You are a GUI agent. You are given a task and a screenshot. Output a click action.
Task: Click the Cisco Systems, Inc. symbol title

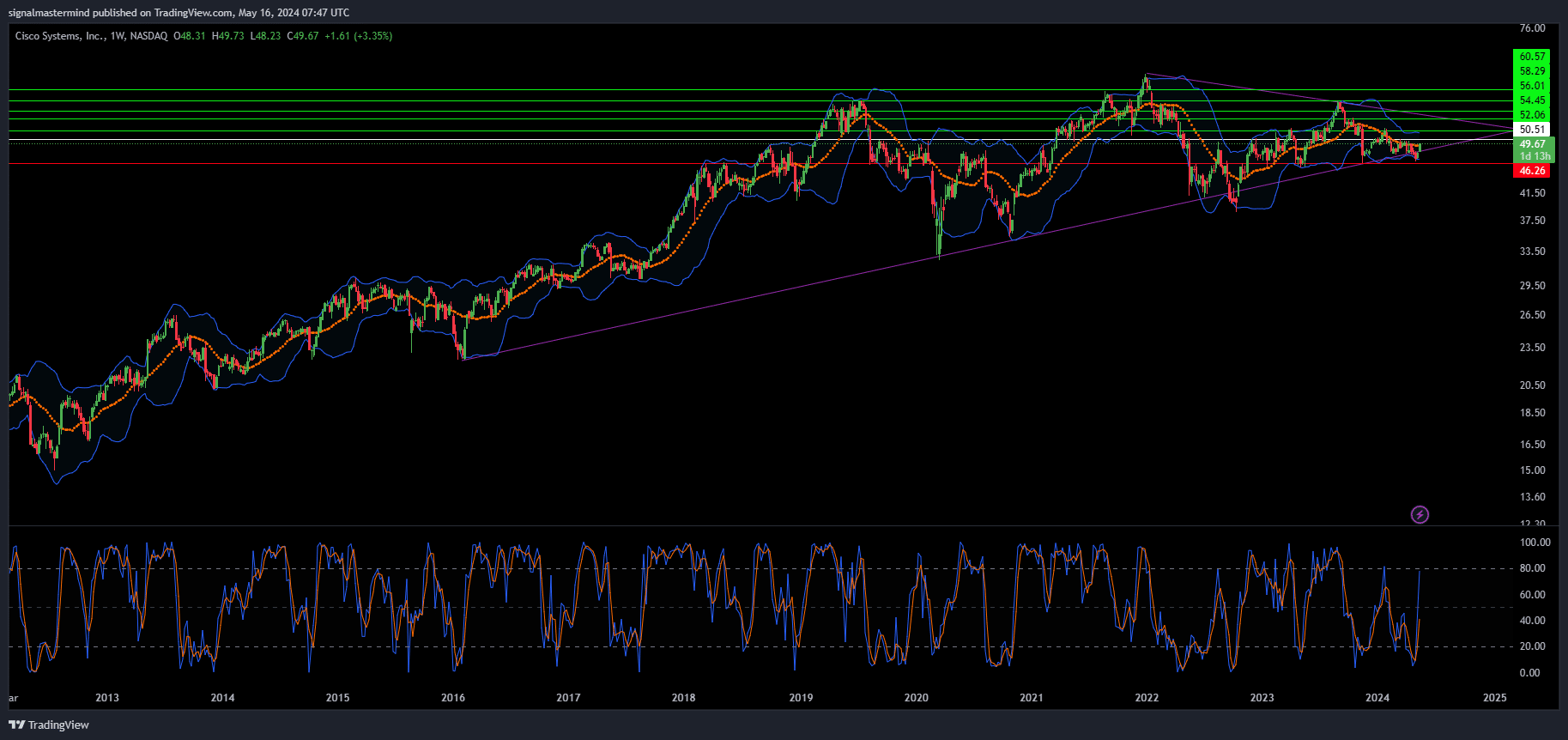[59, 36]
